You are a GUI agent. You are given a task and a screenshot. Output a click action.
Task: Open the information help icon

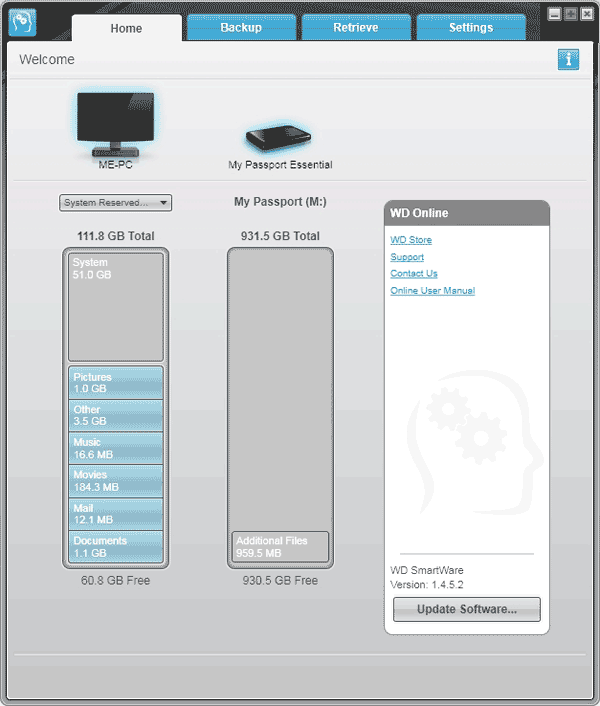(568, 59)
